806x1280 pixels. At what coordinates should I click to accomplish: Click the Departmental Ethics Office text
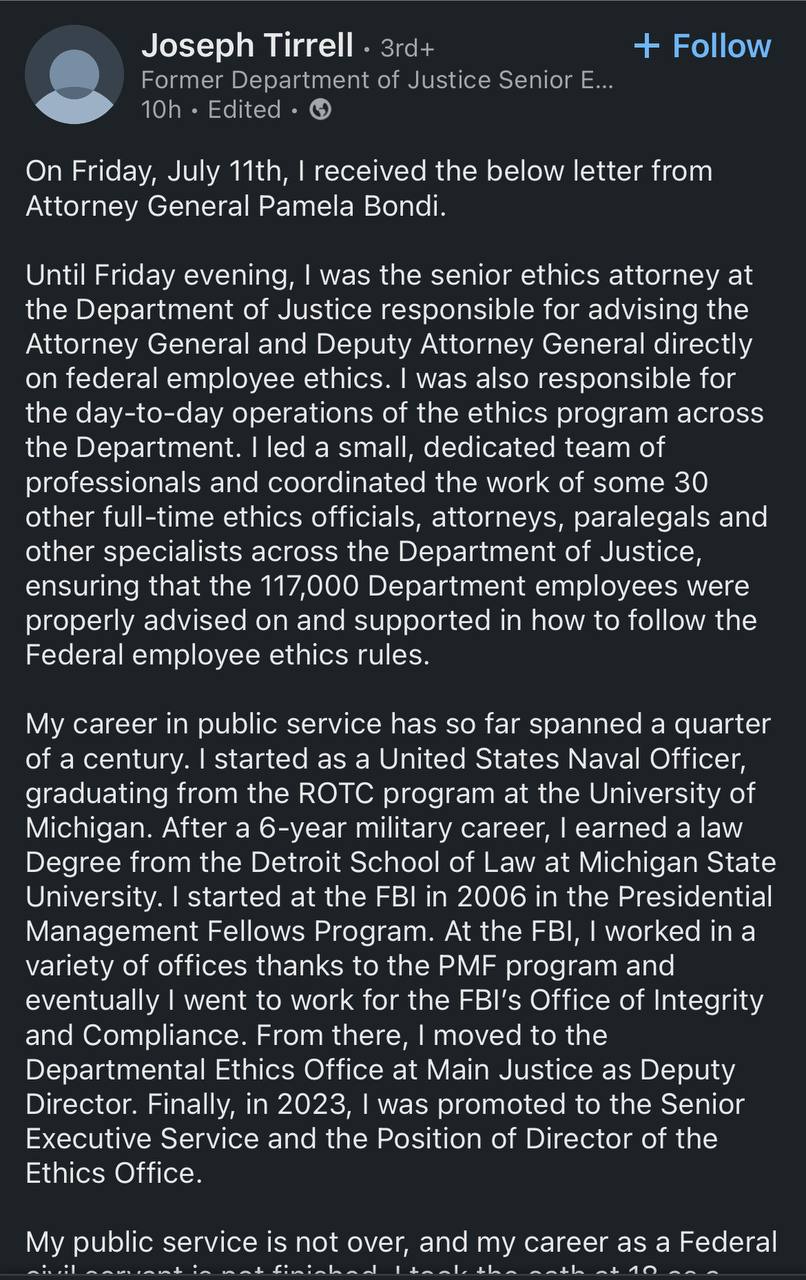coord(222,1069)
